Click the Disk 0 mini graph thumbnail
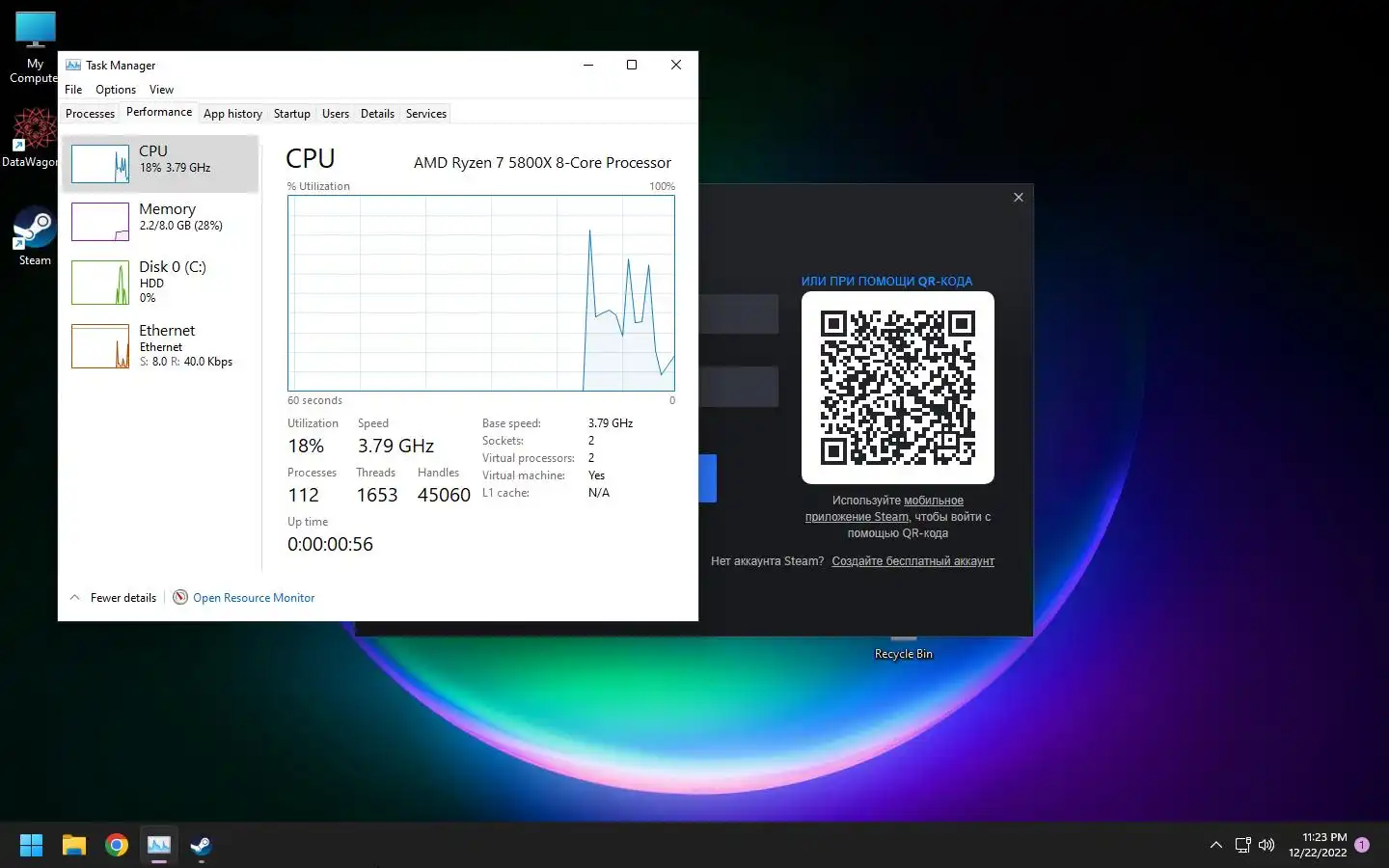Viewport: 1389px width, 868px height. [100, 283]
